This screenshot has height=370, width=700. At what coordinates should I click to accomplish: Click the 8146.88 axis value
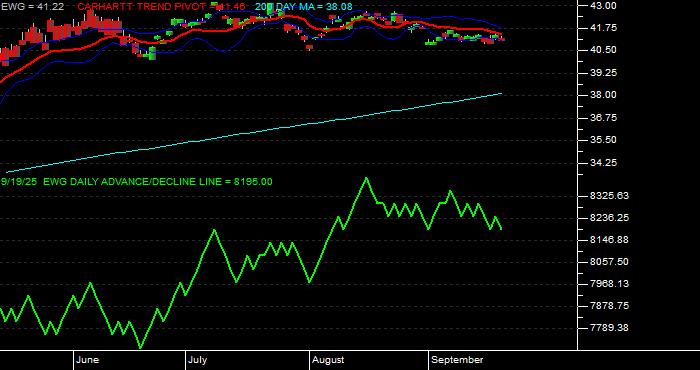(x=609, y=240)
